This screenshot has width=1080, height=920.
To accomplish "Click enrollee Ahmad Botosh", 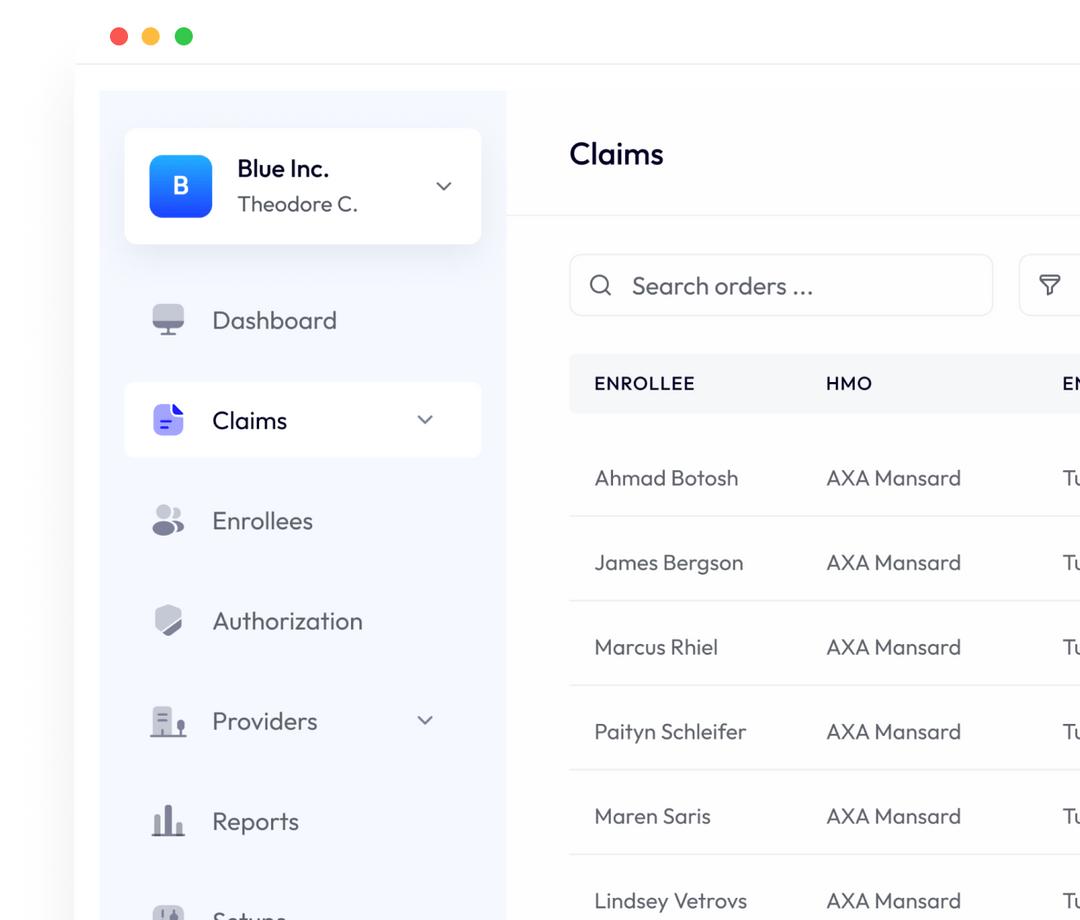I will point(666,478).
